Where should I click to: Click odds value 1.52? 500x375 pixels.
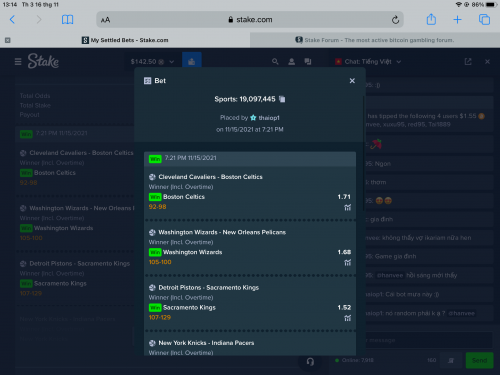(344, 308)
